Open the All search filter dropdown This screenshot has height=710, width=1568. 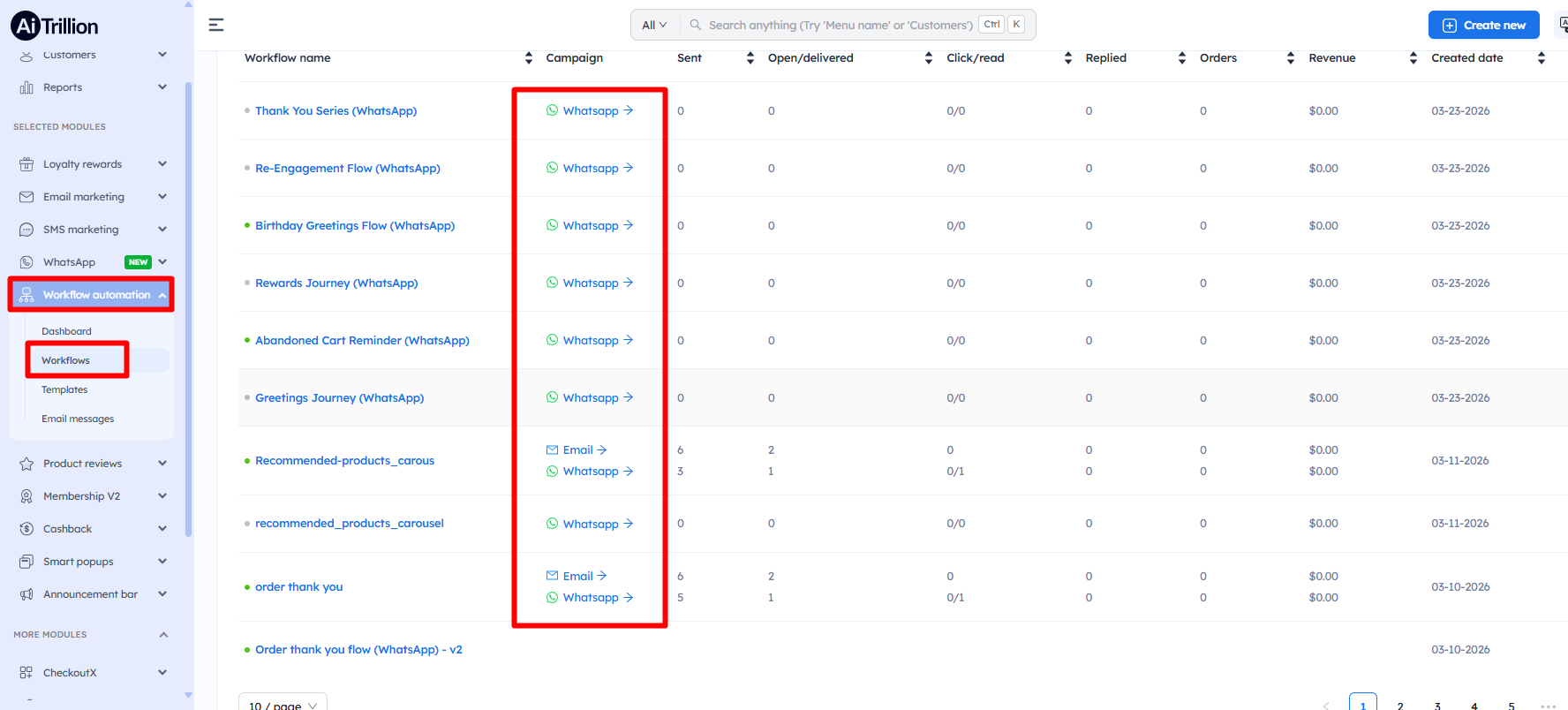pos(654,26)
